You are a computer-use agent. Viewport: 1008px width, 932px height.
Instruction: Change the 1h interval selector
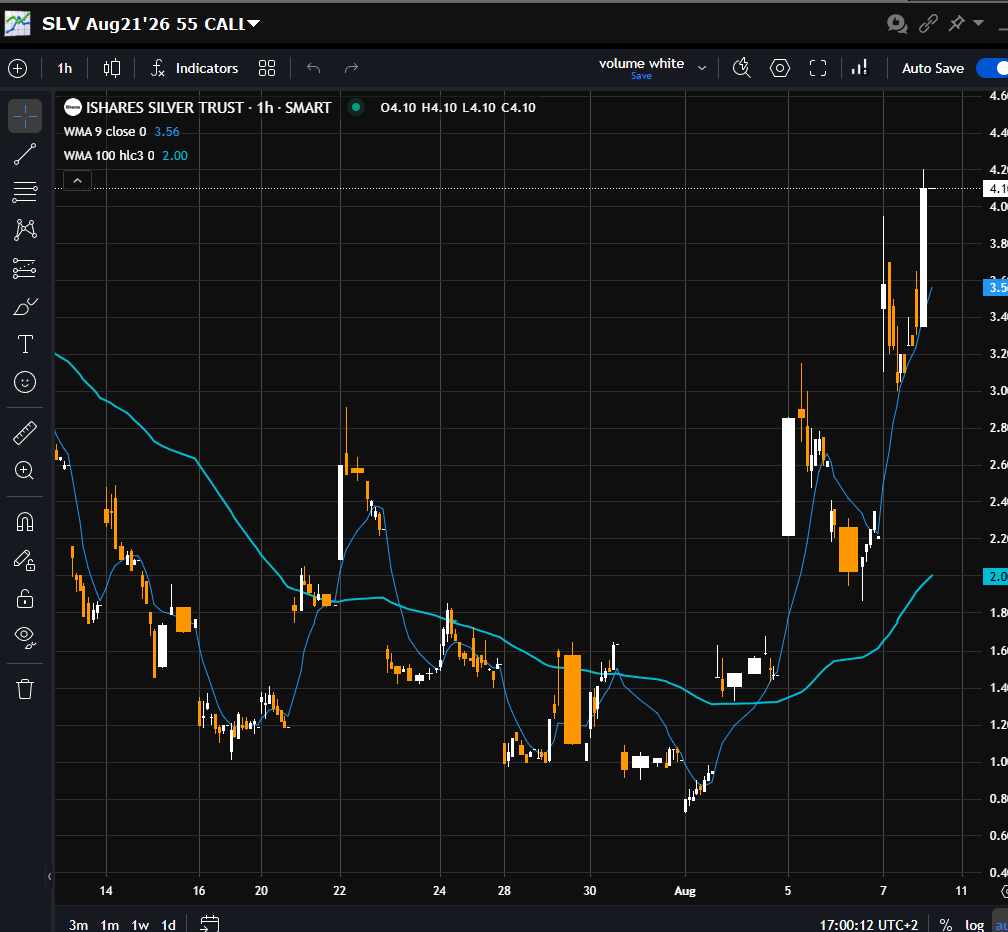[64, 68]
